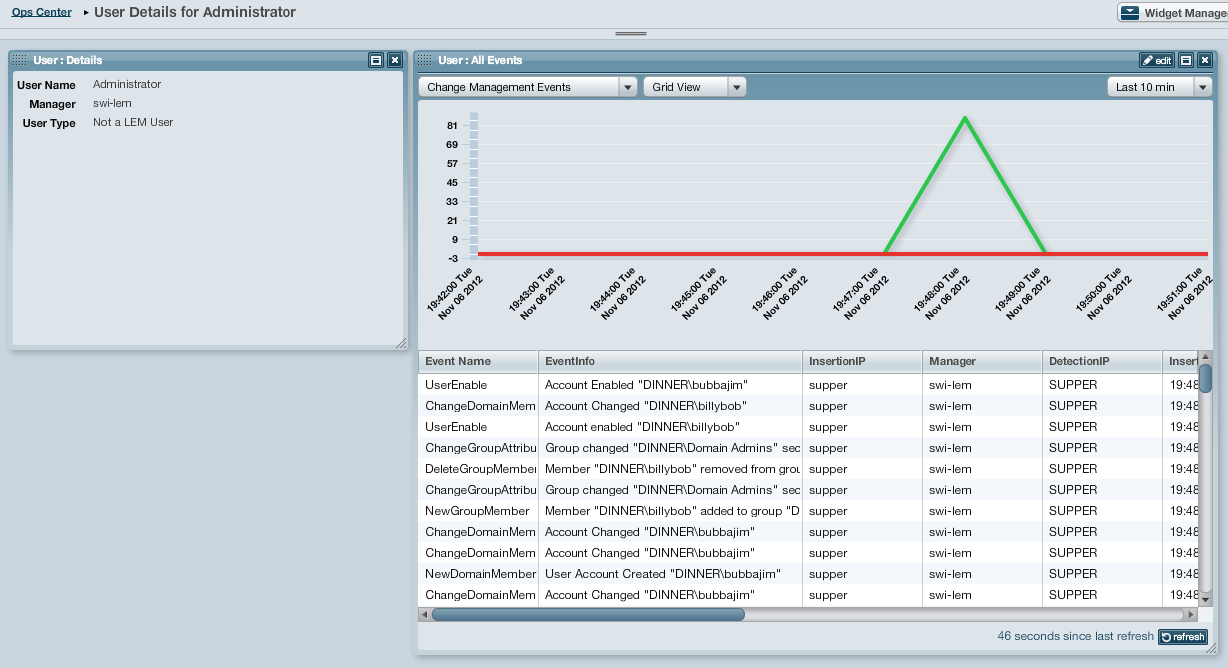
Task: Click the grid scroll right arrow
Action: (x=1190, y=615)
